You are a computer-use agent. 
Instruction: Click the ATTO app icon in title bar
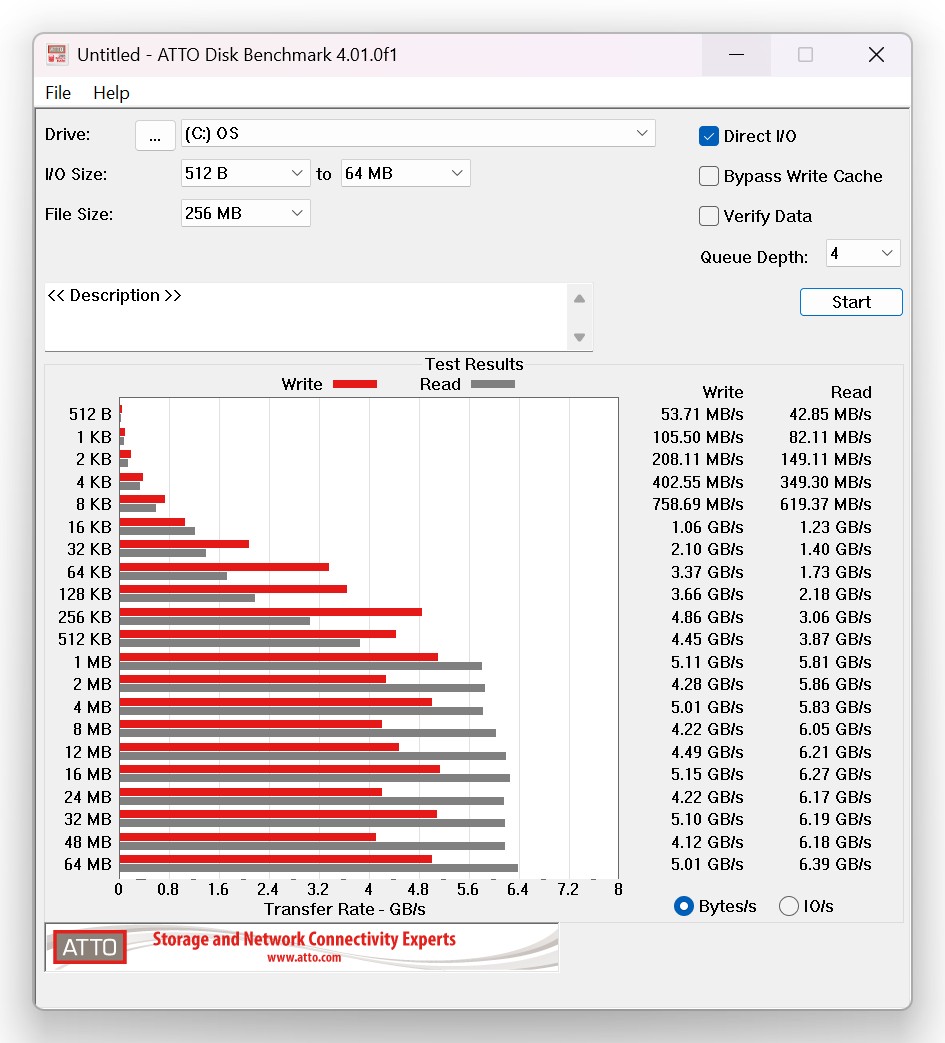coord(57,54)
